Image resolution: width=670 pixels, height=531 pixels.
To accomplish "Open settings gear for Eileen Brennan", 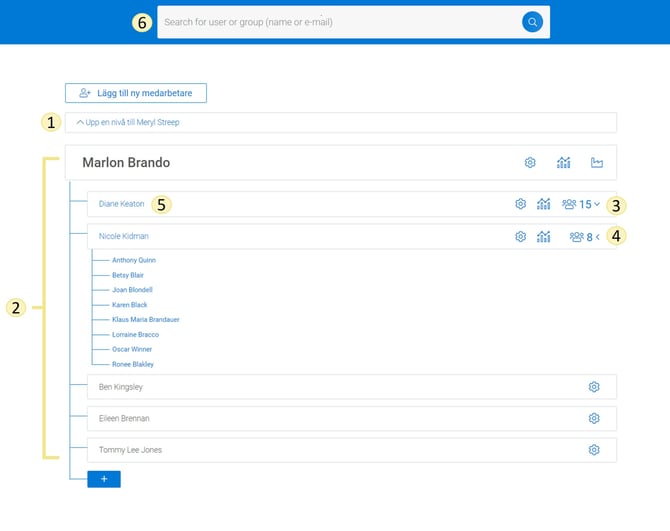I will pyautogui.click(x=594, y=418).
